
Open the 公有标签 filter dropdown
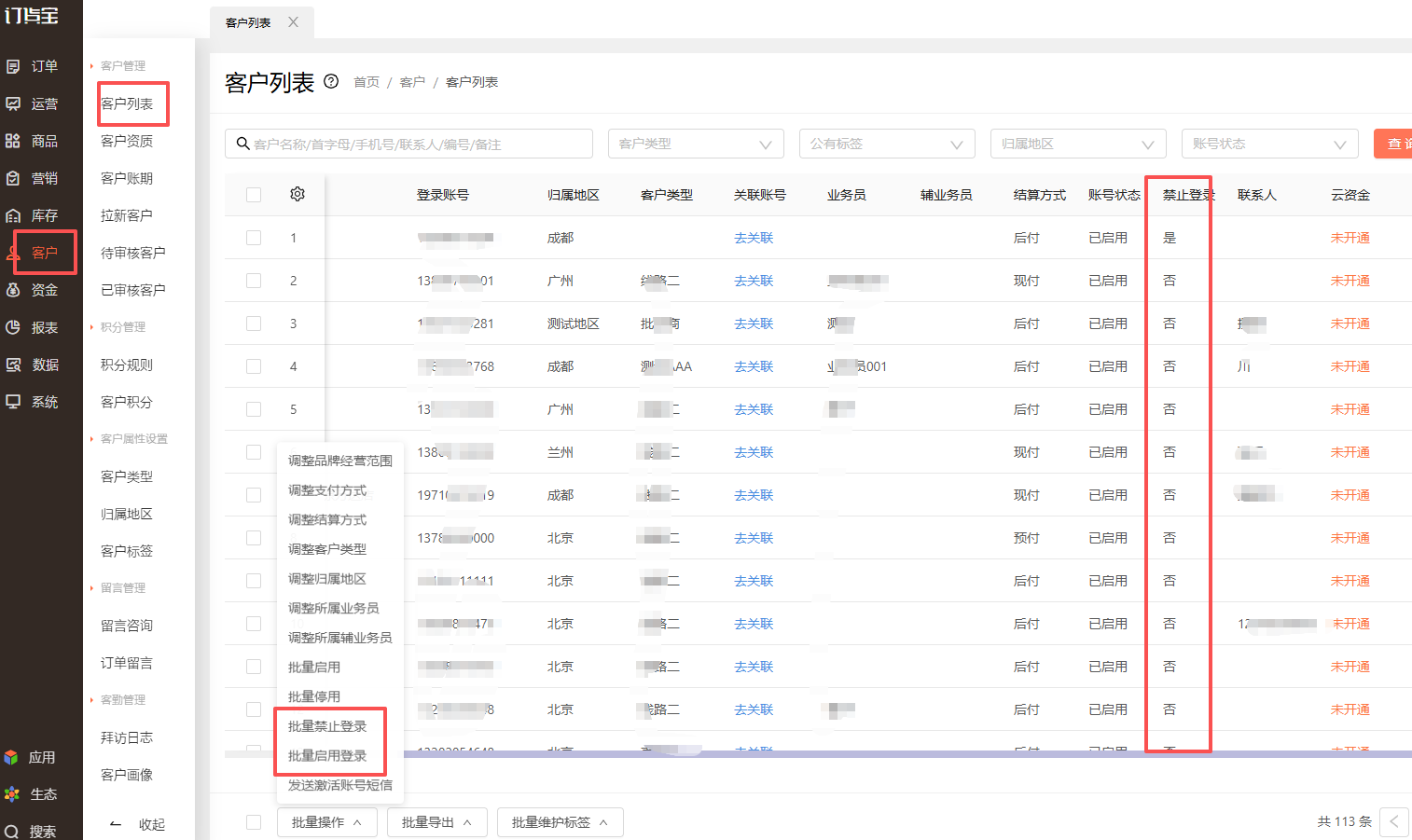click(887, 144)
